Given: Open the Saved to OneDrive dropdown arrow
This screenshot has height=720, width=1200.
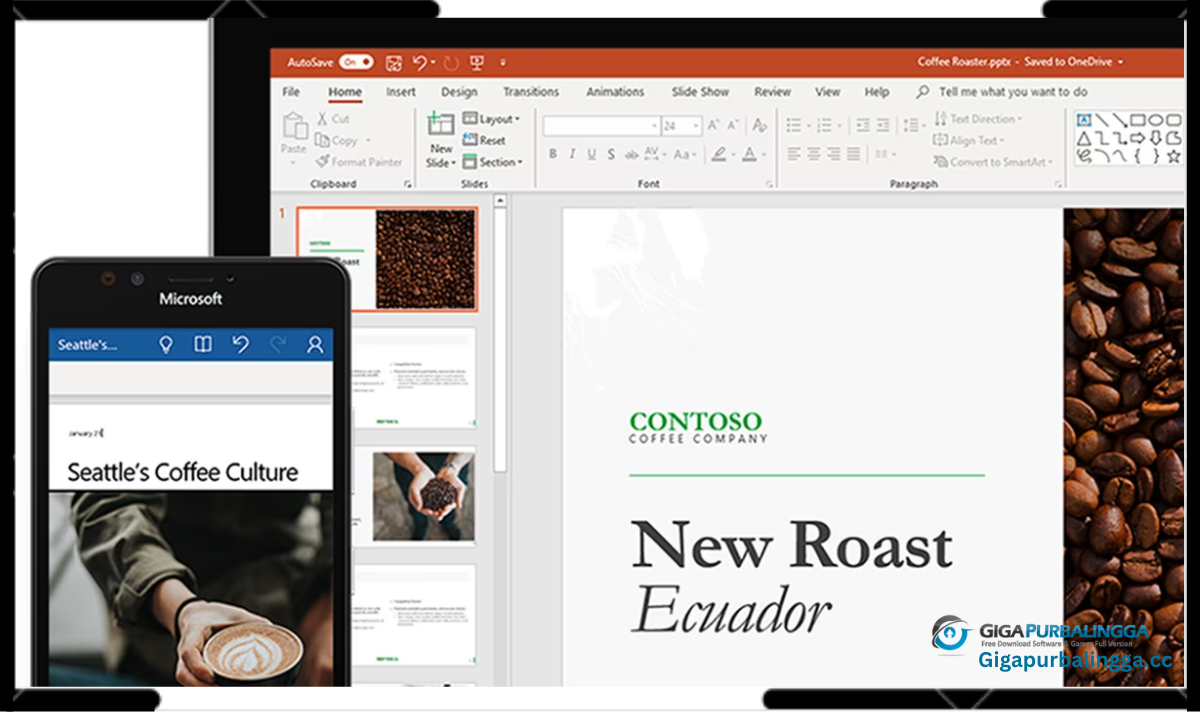Looking at the screenshot, I should (1121, 62).
